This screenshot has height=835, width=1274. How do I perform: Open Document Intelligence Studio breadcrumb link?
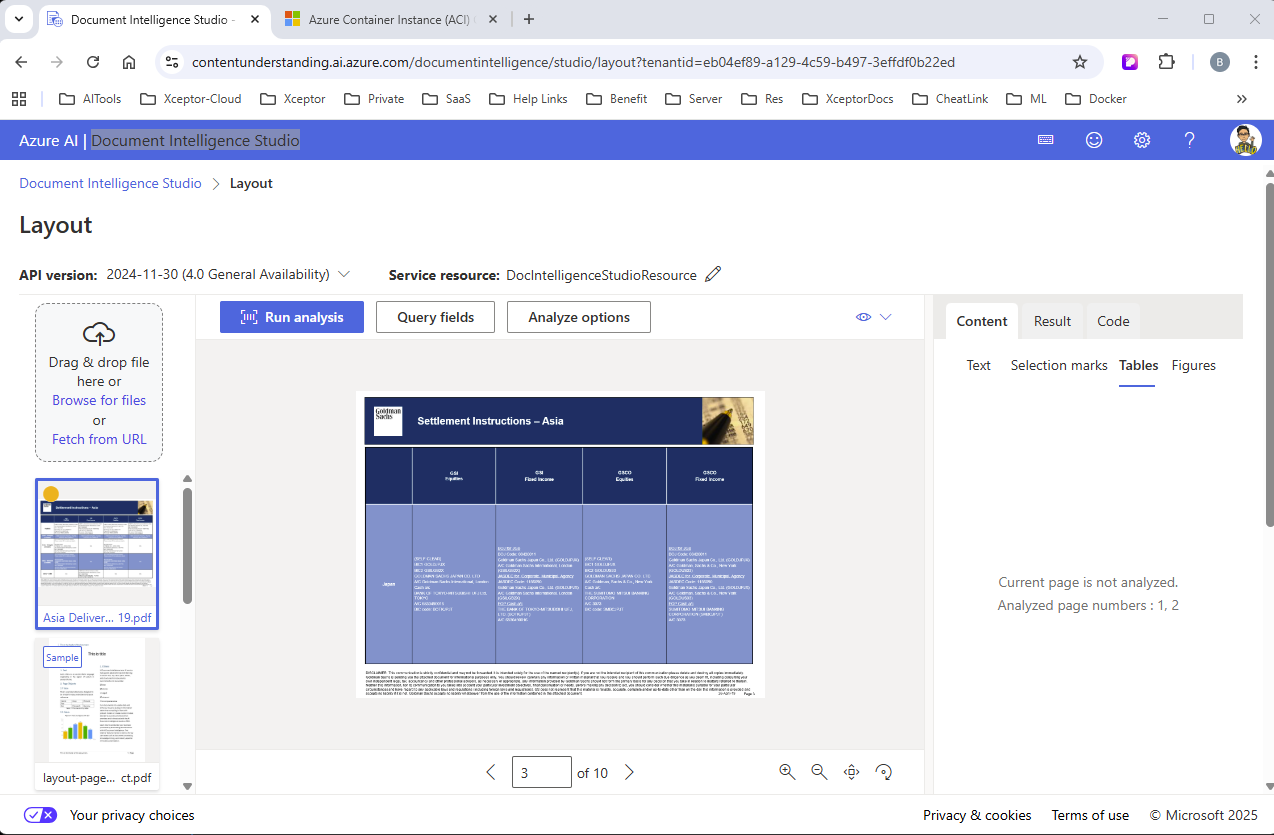point(110,183)
